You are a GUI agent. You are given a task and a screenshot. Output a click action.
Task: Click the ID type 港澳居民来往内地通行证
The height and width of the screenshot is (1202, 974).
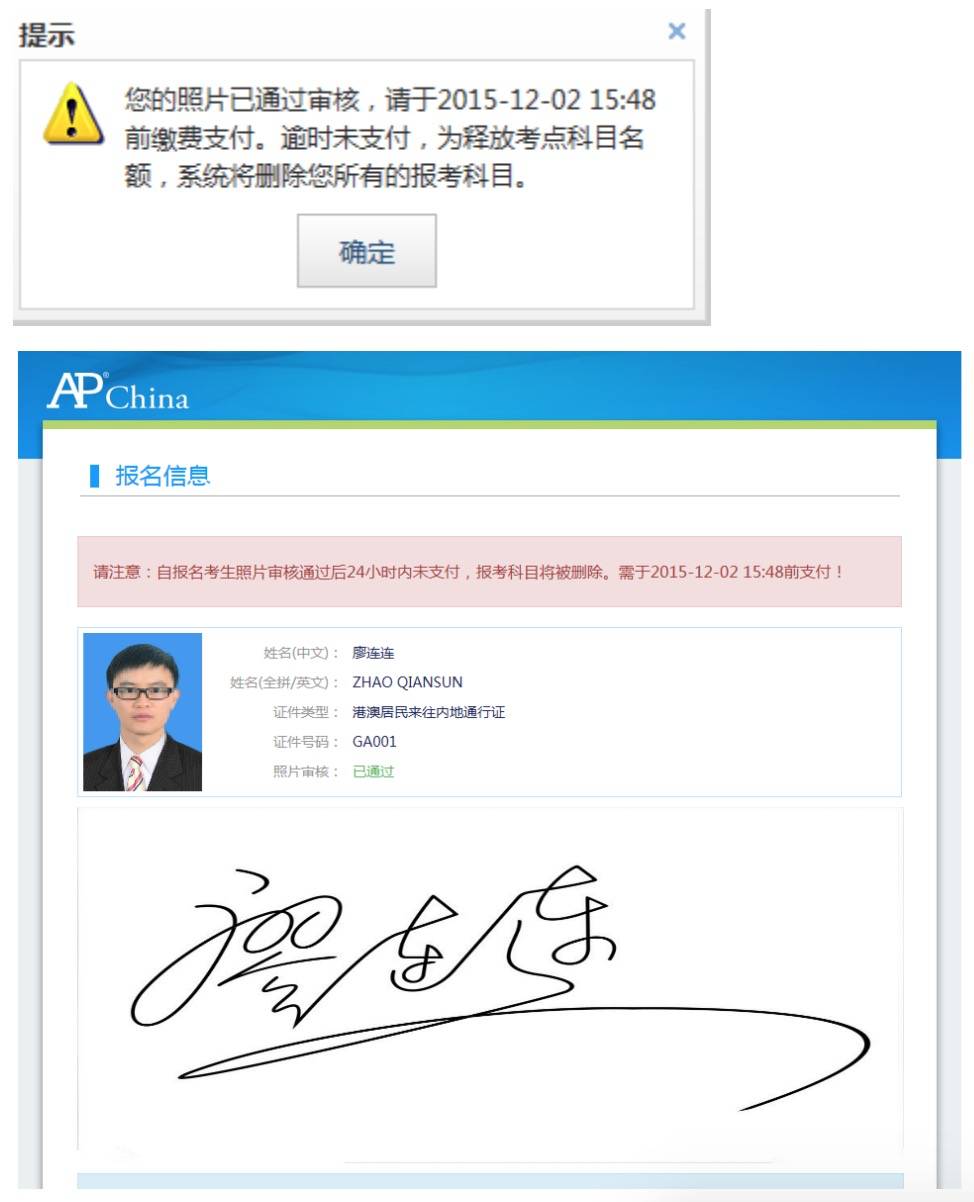[x=429, y=713]
